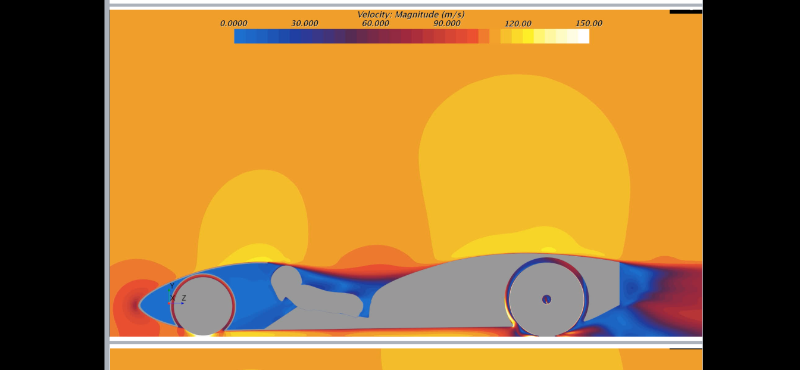Select the driver's helmet in cockpit
Viewport: 800px width, 370px height.
(x=286, y=280)
